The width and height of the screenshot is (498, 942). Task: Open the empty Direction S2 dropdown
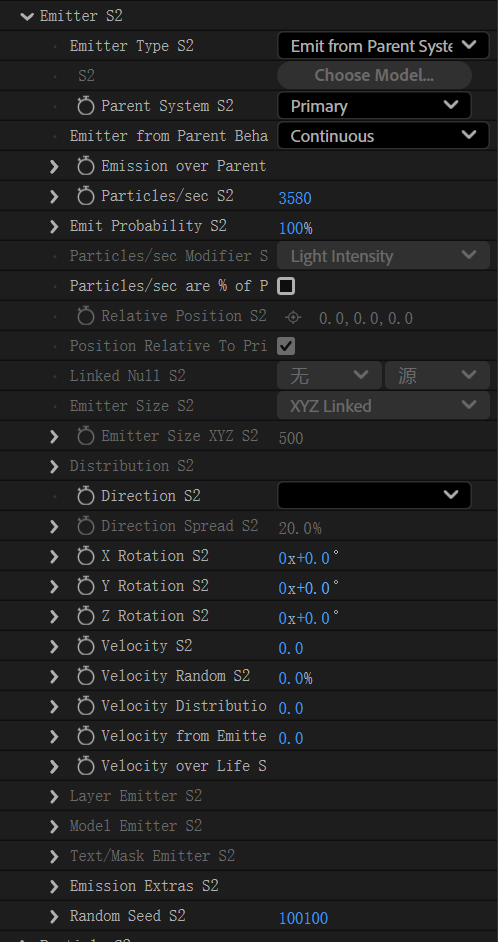click(x=374, y=496)
